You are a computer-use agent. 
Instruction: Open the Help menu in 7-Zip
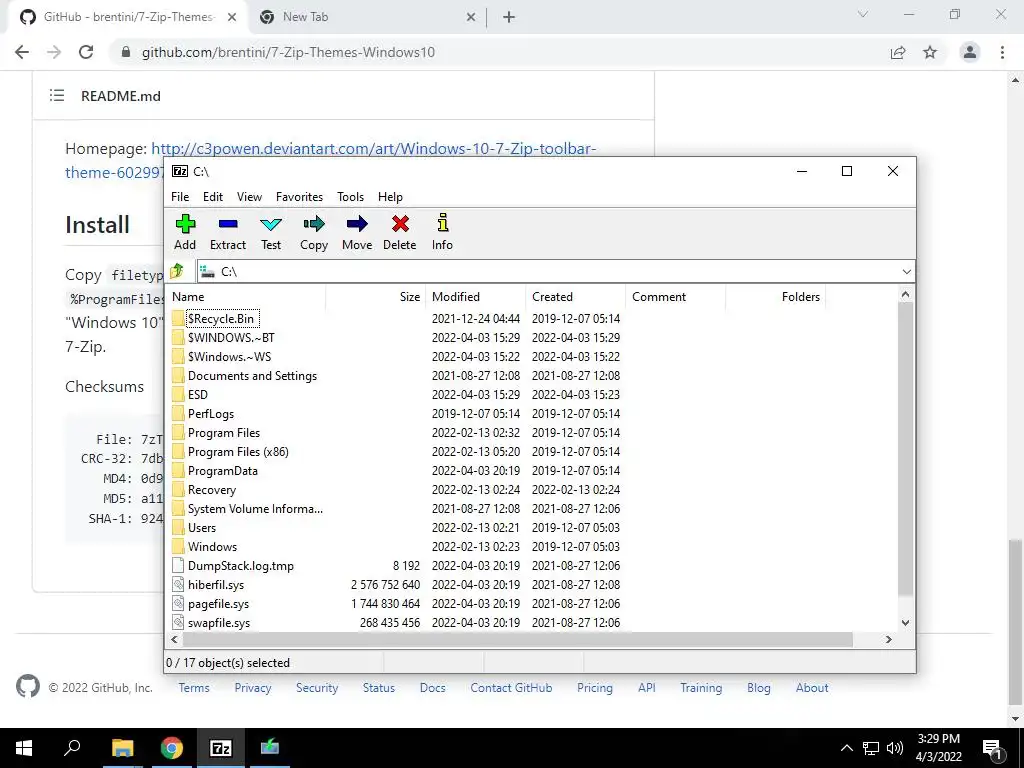(x=390, y=197)
